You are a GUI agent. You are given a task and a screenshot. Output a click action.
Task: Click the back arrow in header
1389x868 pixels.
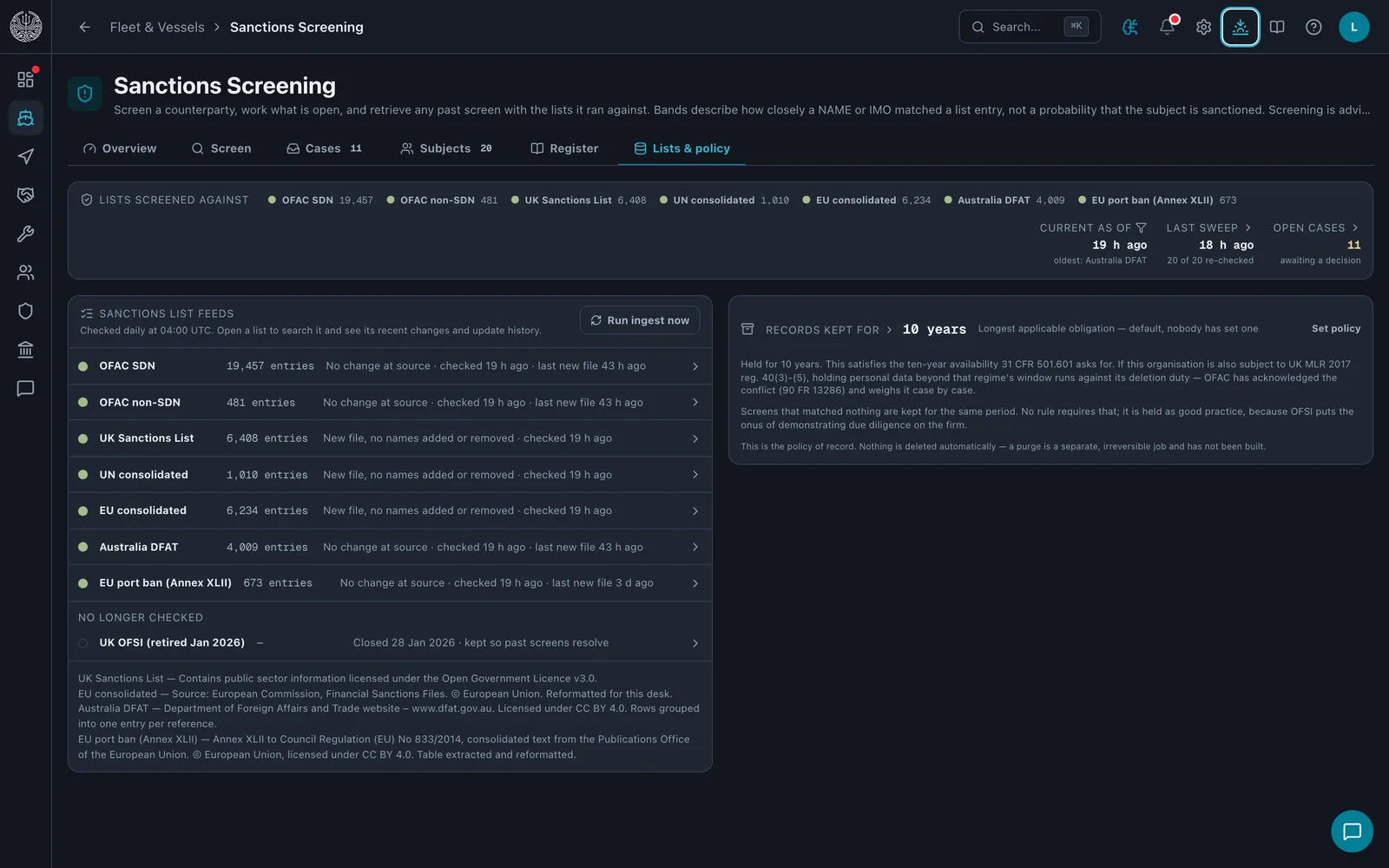pos(84,27)
